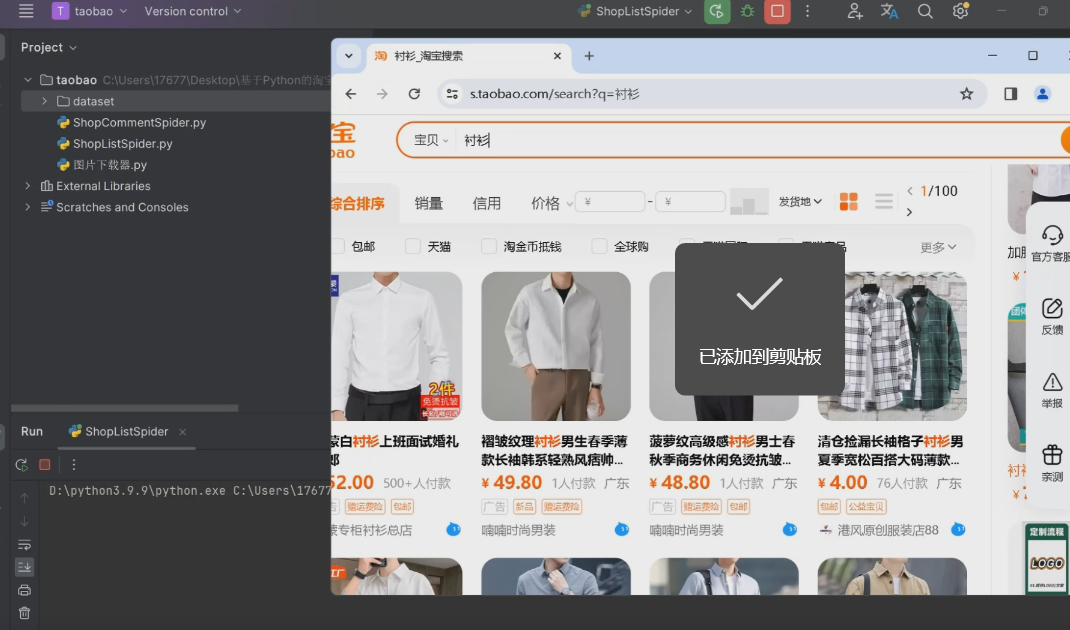This screenshot has height=630, width=1070.
Task: Open a new browser tab
Action: click(x=589, y=56)
